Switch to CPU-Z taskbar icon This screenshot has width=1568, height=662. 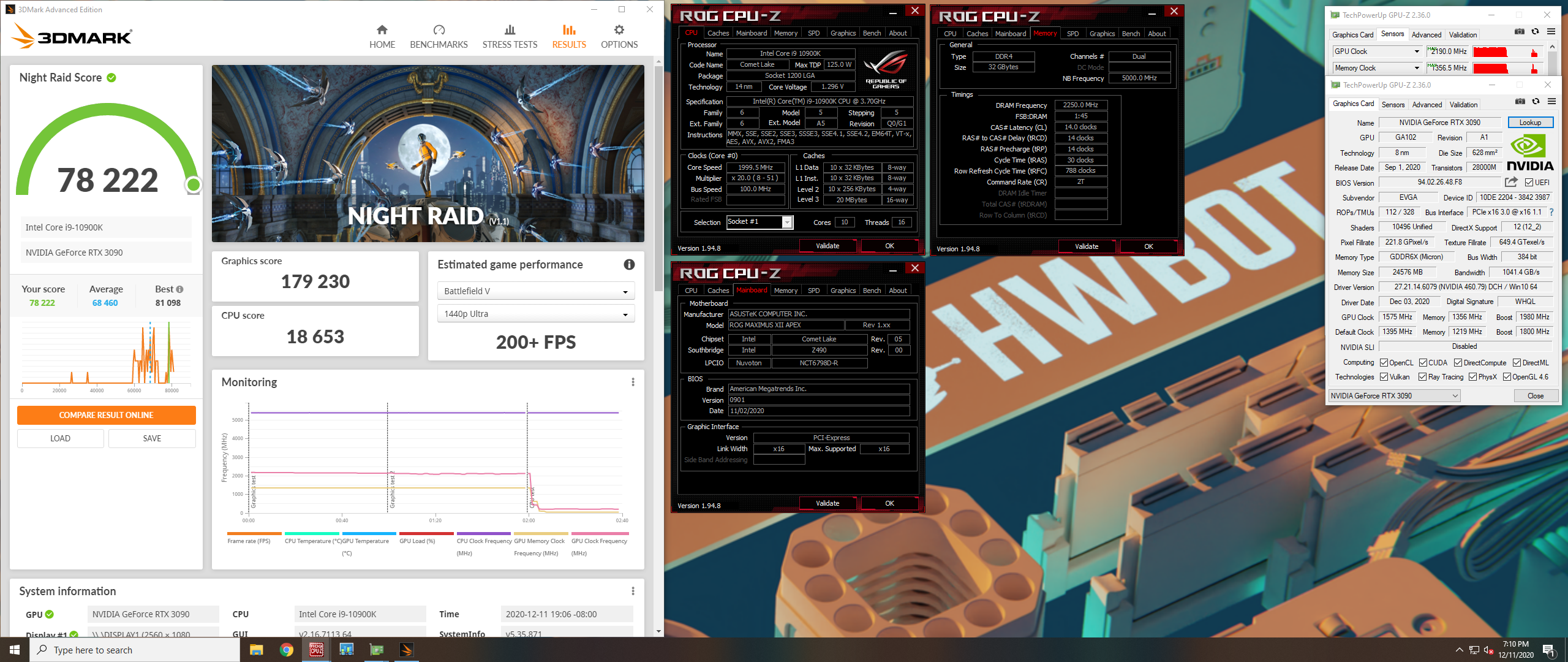pos(316,650)
